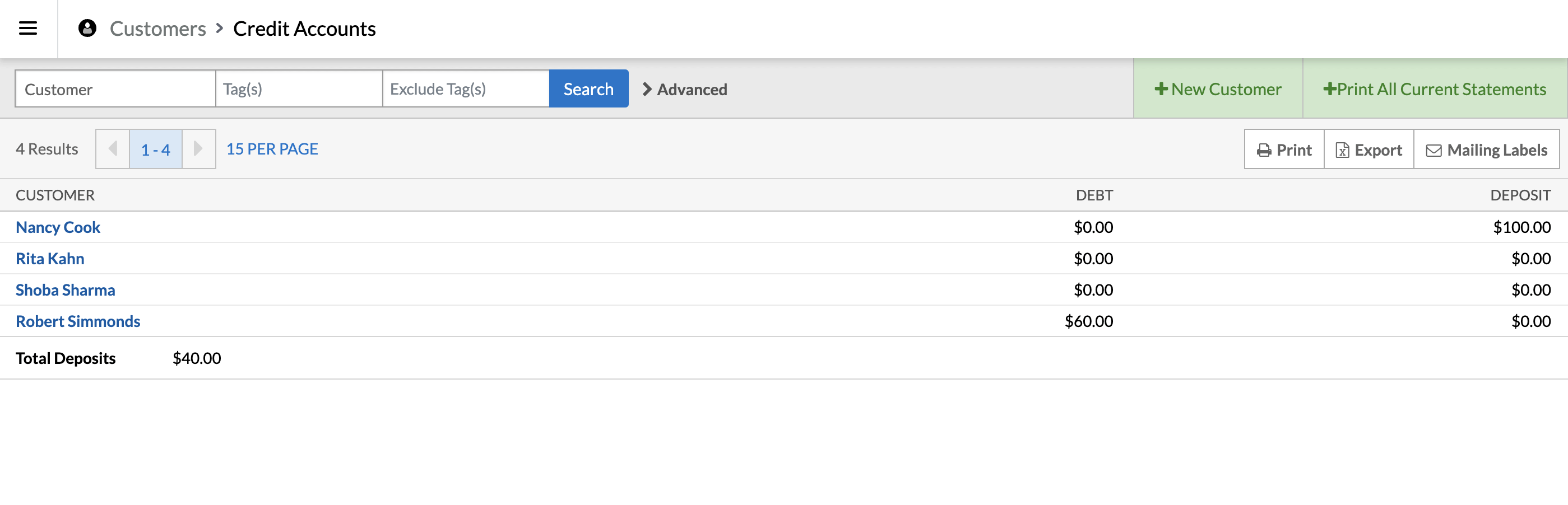
Task: Open Robert Simmonds' customer account
Action: tap(78, 321)
